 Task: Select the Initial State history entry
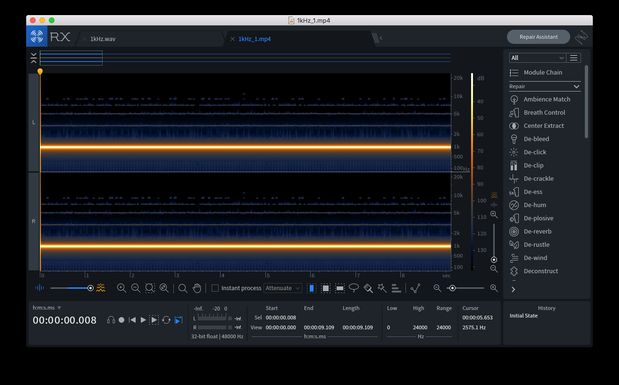click(523, 316)
